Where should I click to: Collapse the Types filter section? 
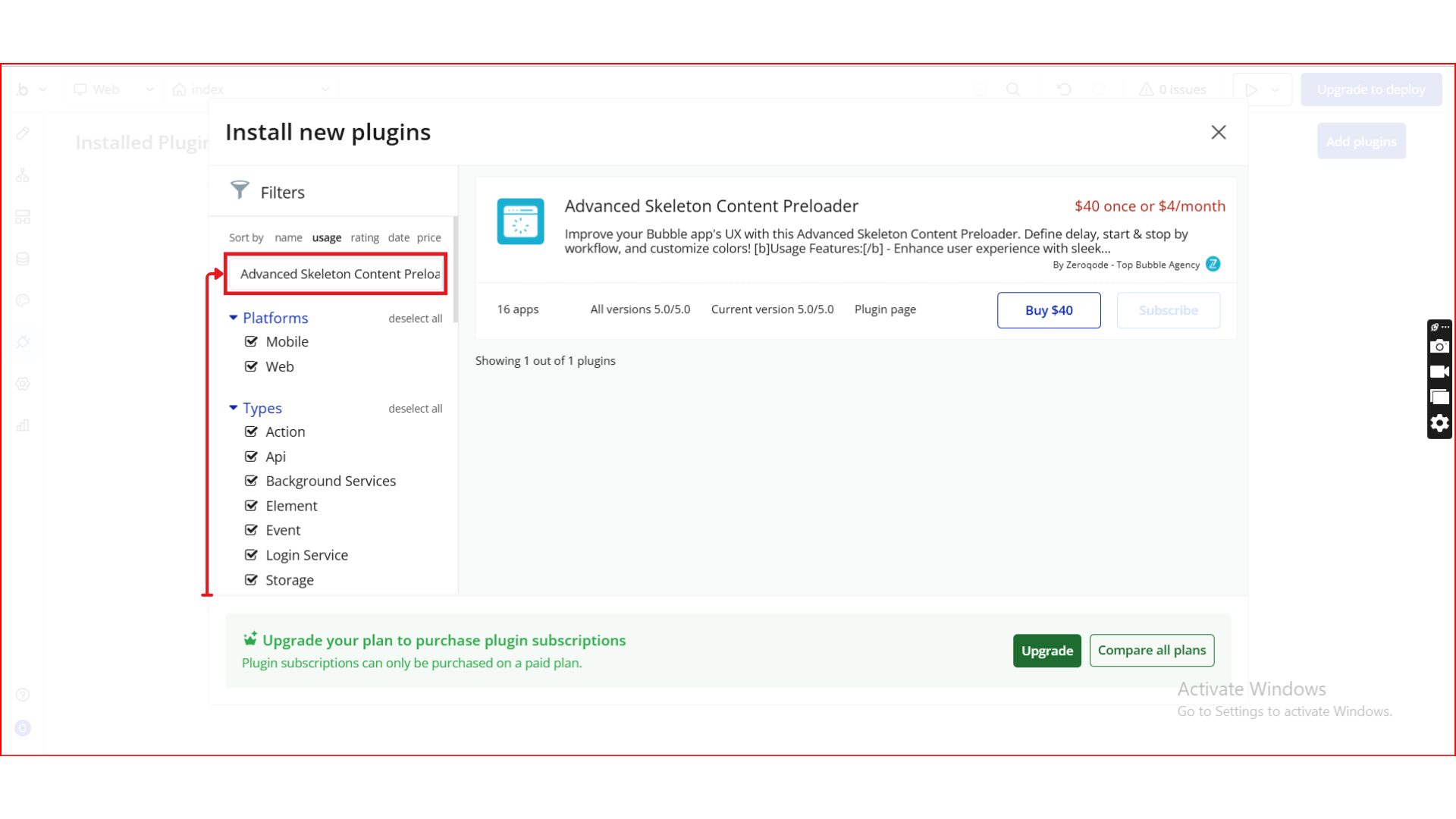234,408
